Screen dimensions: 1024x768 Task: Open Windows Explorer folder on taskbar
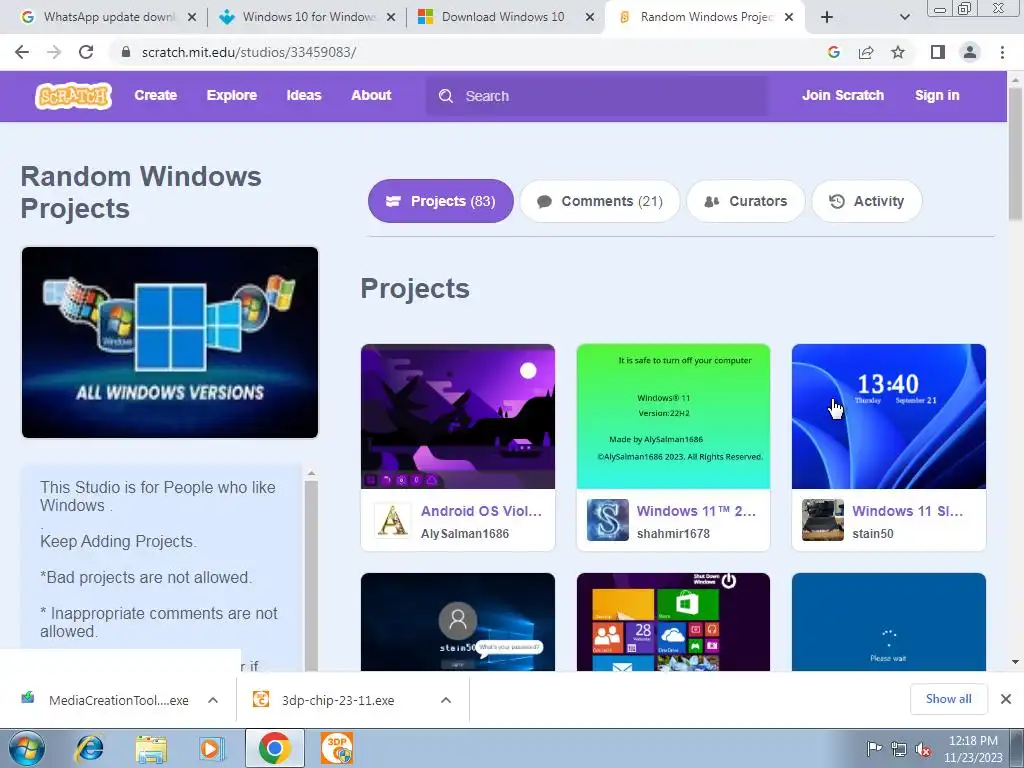(x=151, y=749)
